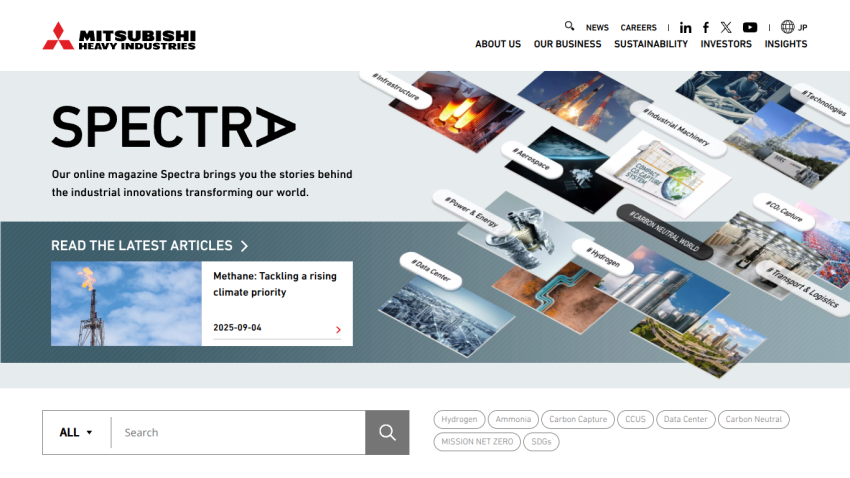Click the #Industrial Machinery hashtag label

(677, 127)
